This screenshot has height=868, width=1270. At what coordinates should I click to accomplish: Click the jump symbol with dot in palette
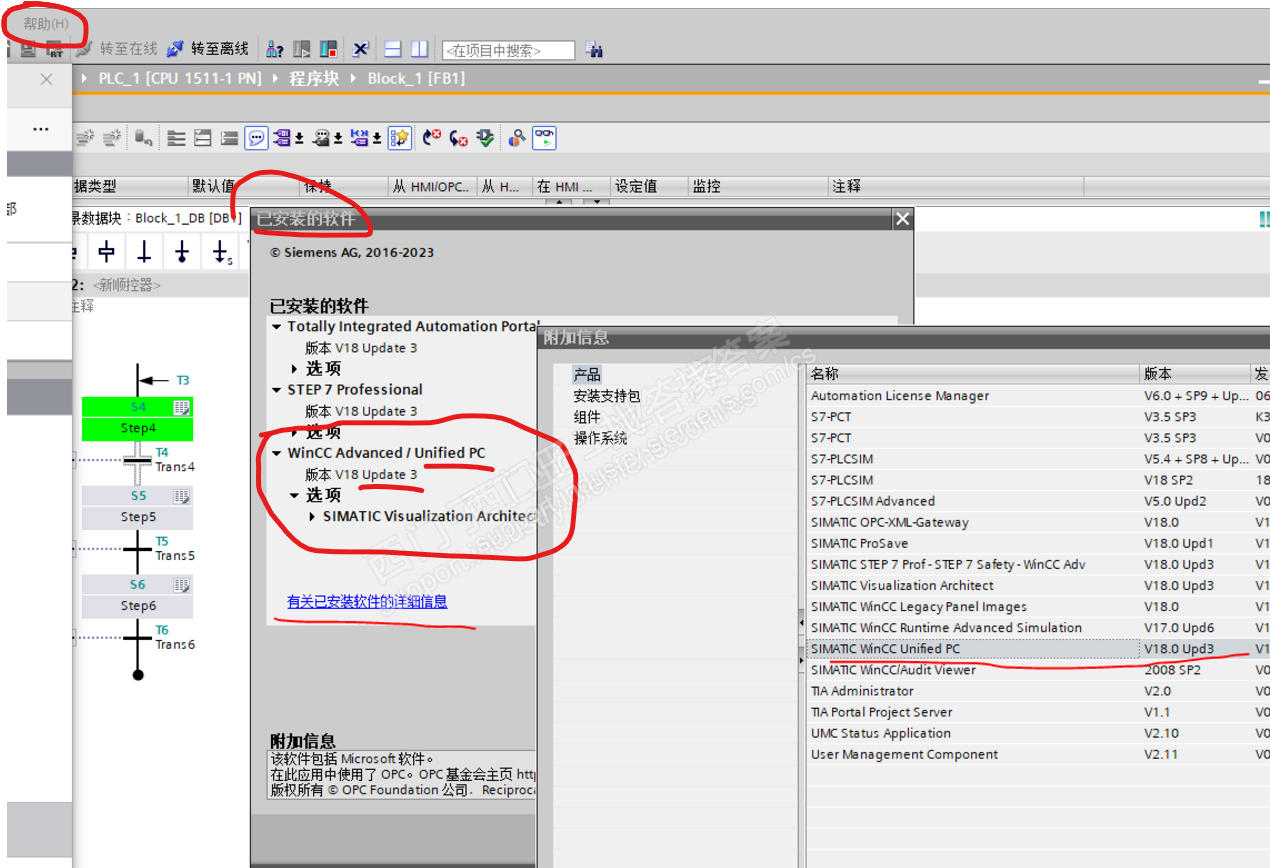[181, 252]
